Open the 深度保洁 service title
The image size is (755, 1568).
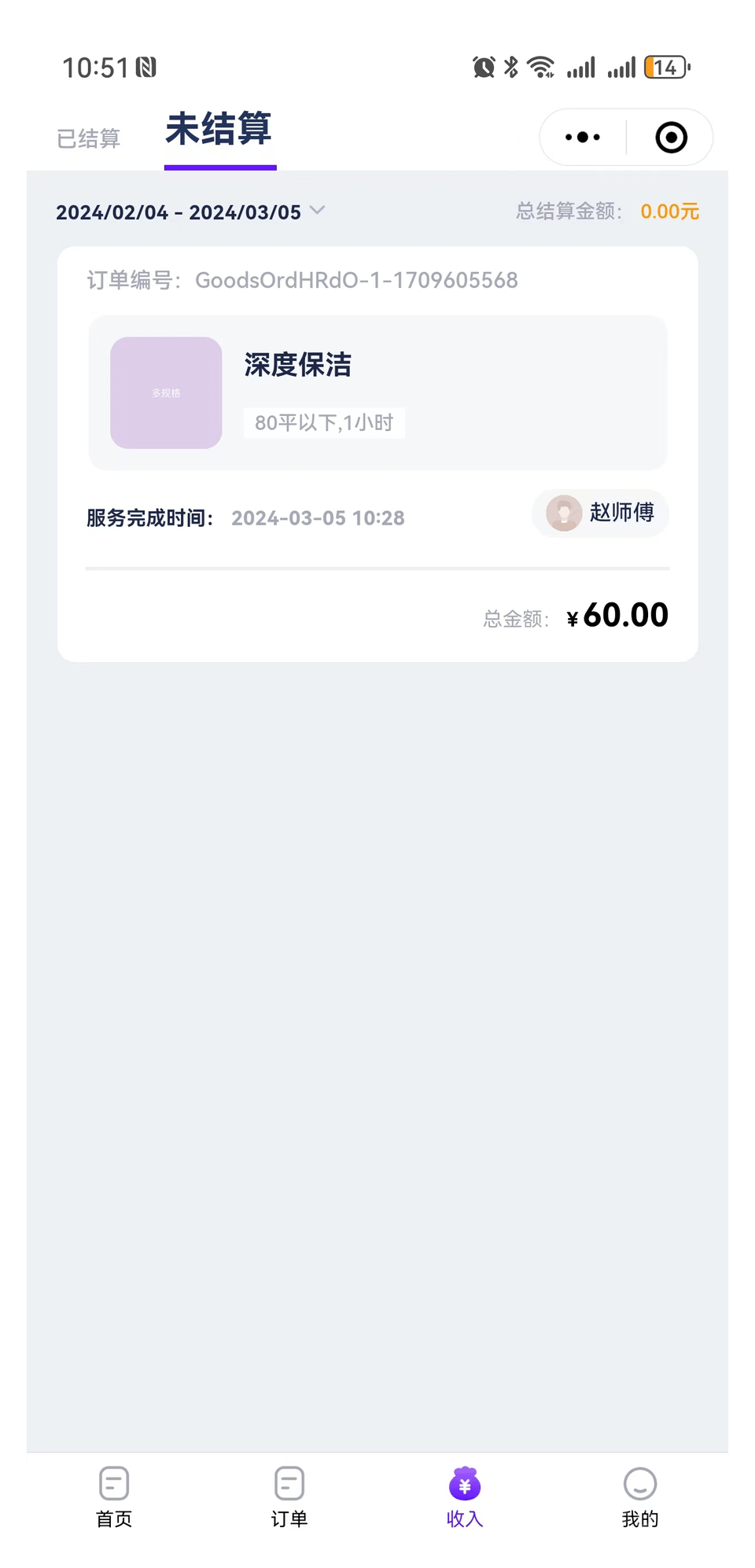coord(298,365)
